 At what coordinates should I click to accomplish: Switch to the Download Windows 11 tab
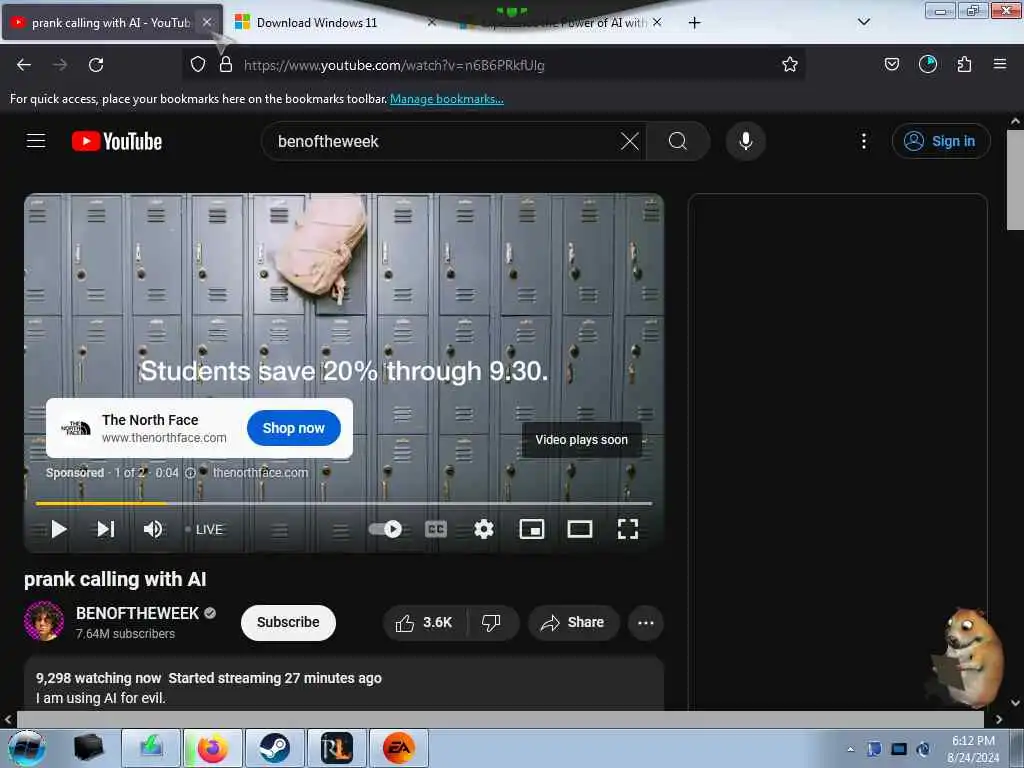click(x=317, y=23)
